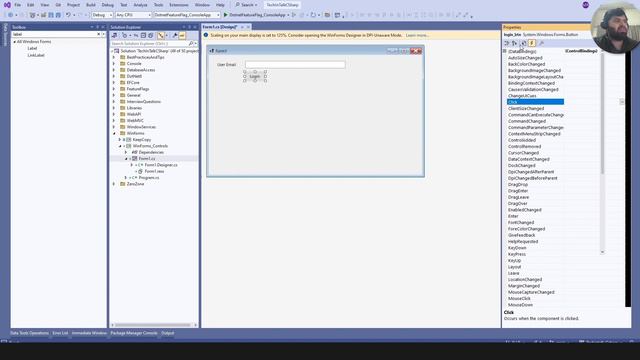
Task: Click Show All Files icon in Solution Explorer
Action: [151, 36]
